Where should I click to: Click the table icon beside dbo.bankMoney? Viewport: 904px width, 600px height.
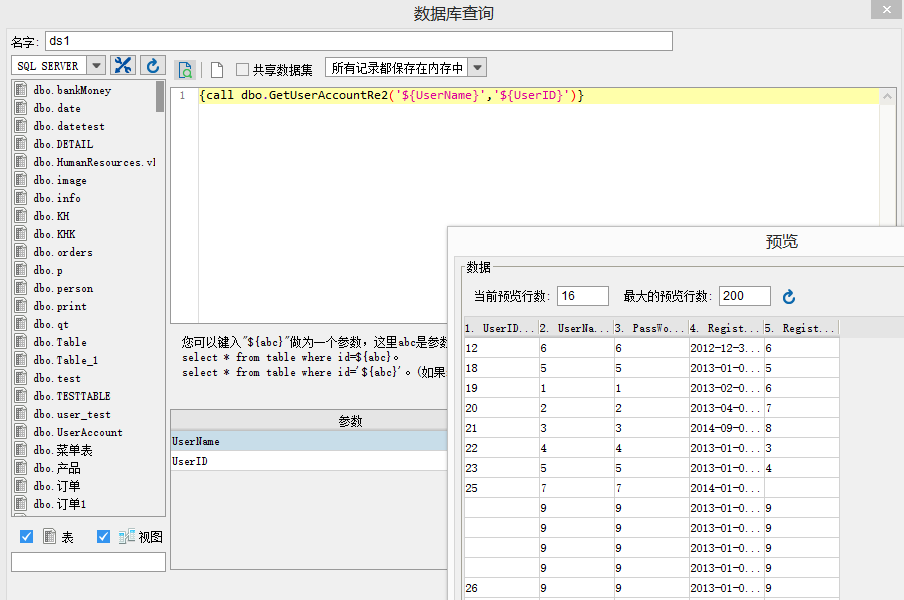(21, 89)
